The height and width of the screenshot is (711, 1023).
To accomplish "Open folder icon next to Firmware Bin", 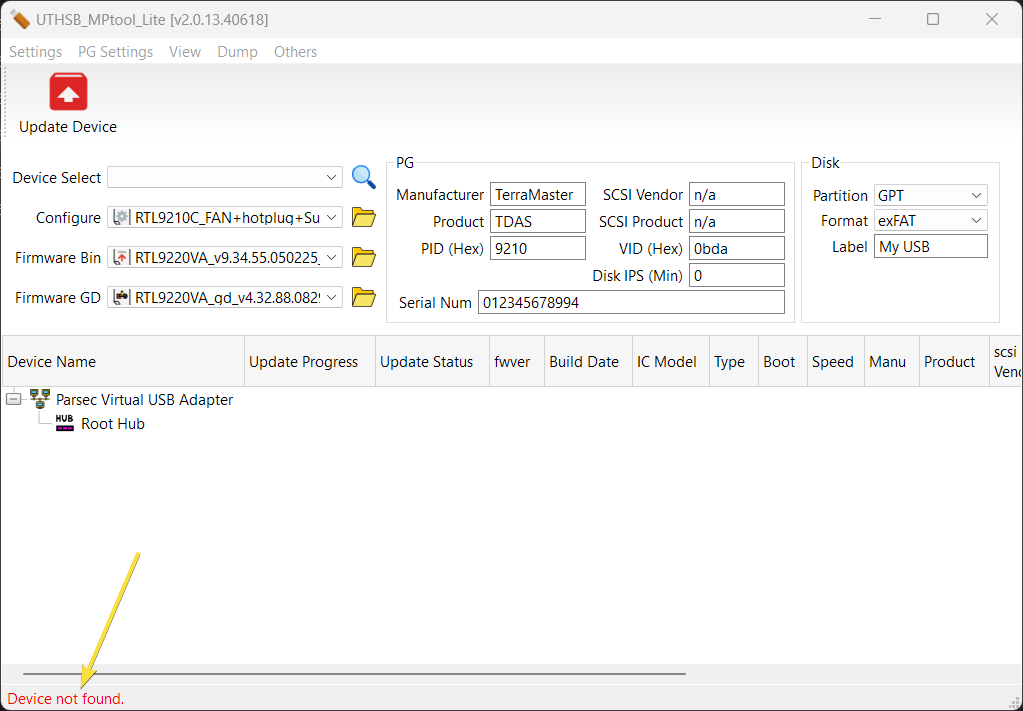I will click(x=363, y=258).
